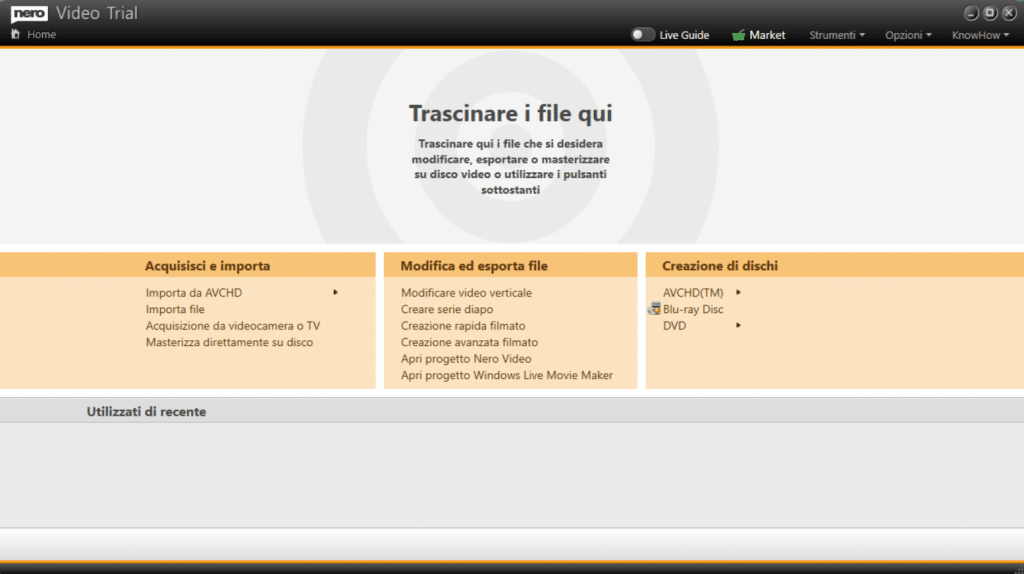
Task: Select AVCHD(TM) disc creation
Action: click(693, 293)
